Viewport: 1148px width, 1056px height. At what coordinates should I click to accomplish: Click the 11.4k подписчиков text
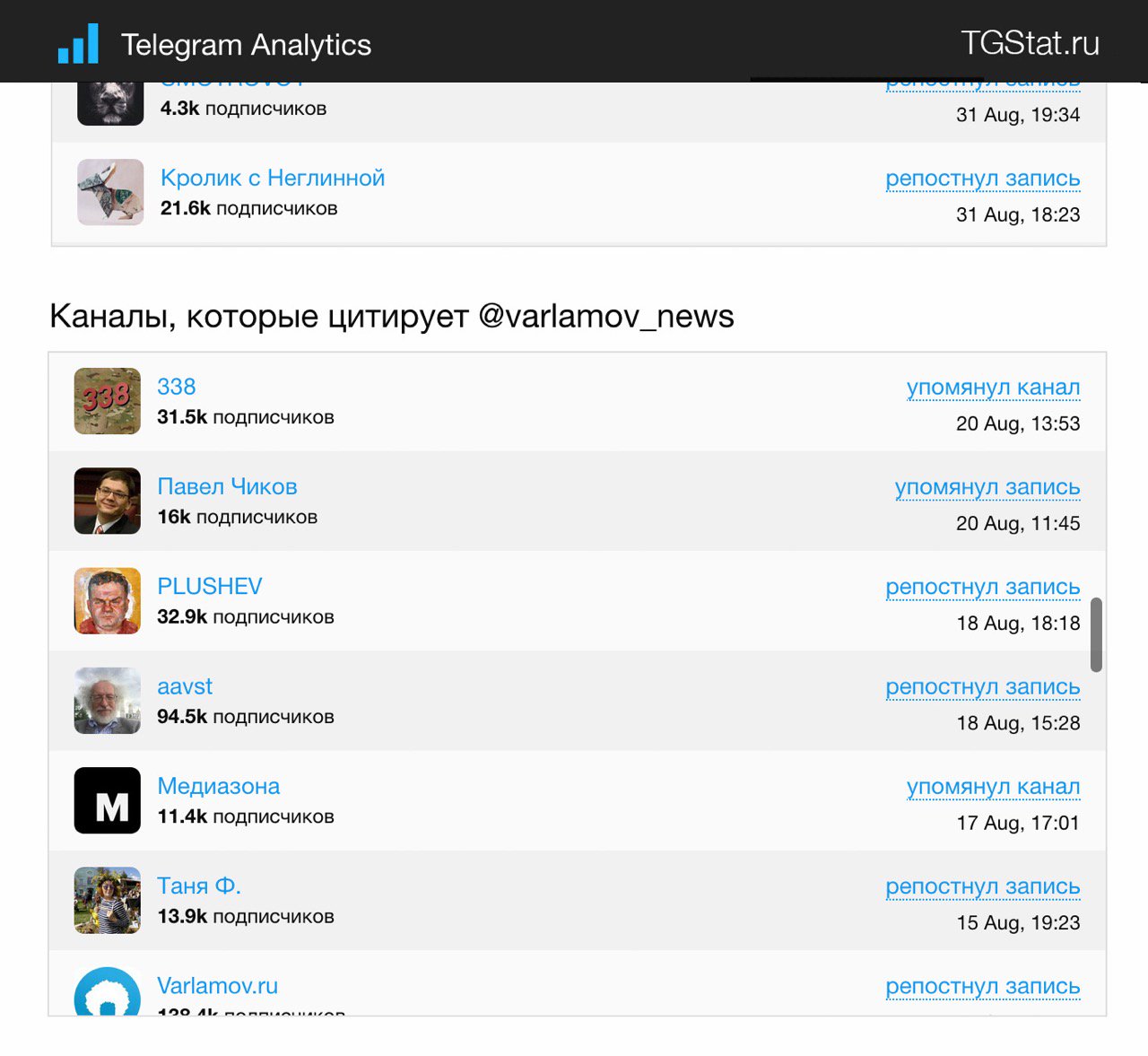pos(246,816)
